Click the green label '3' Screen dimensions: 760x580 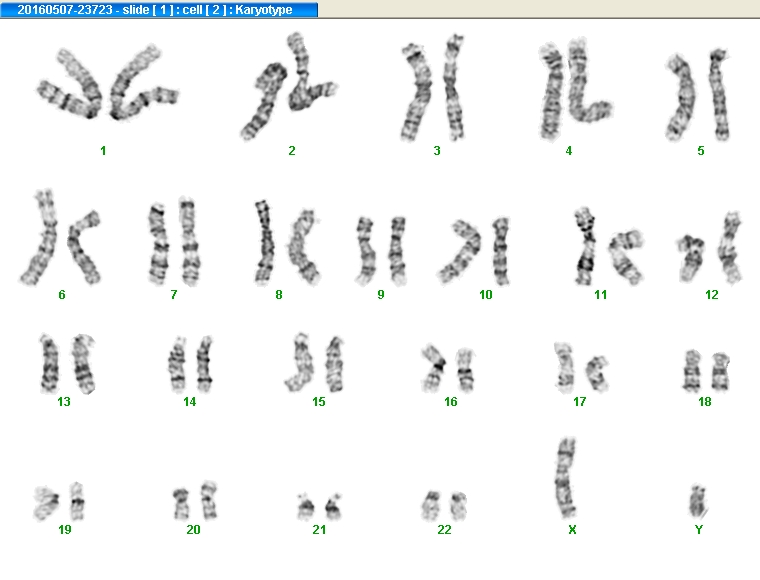[437, 151]
